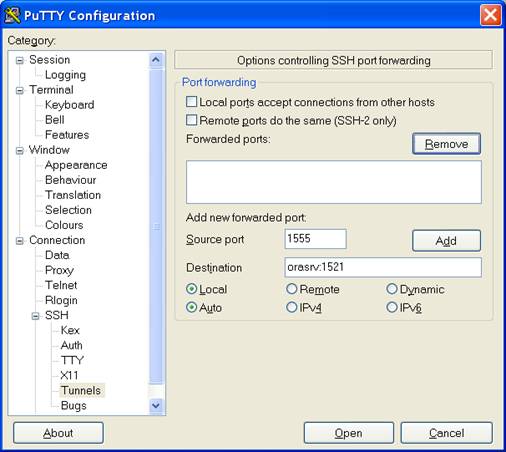506x452 pixels.
Task: Select Terminal in the category tree
Action: click(51, 90)
